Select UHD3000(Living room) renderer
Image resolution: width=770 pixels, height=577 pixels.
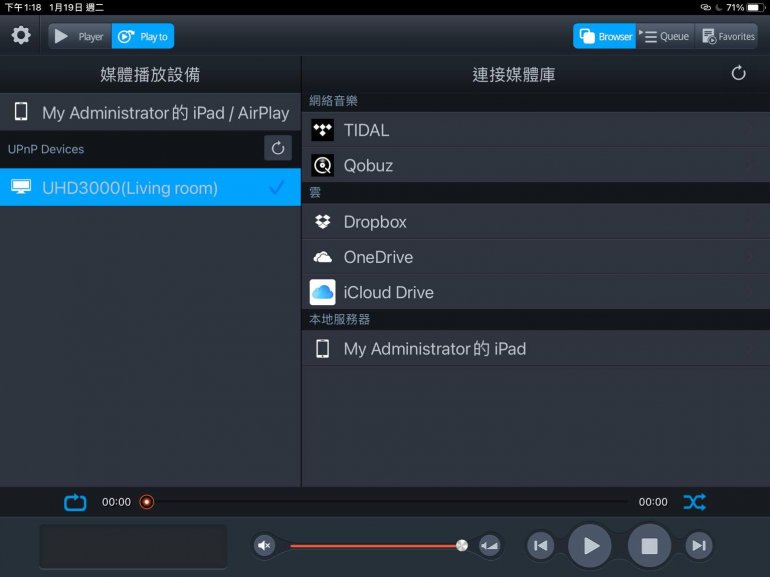[150, 188]
